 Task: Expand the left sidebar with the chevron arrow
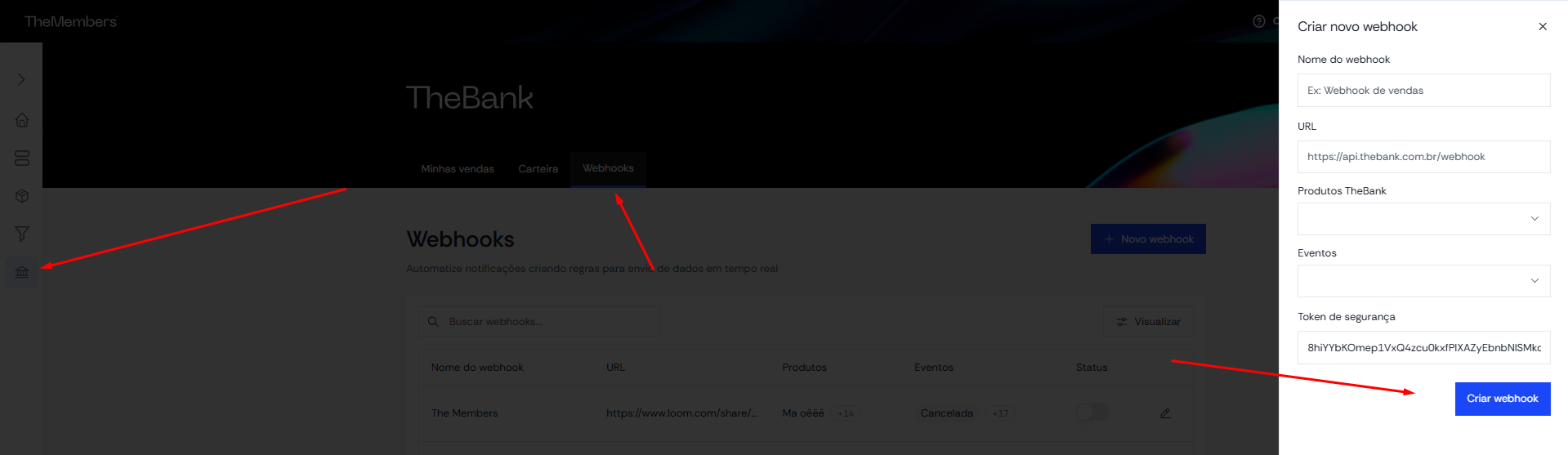21,79
